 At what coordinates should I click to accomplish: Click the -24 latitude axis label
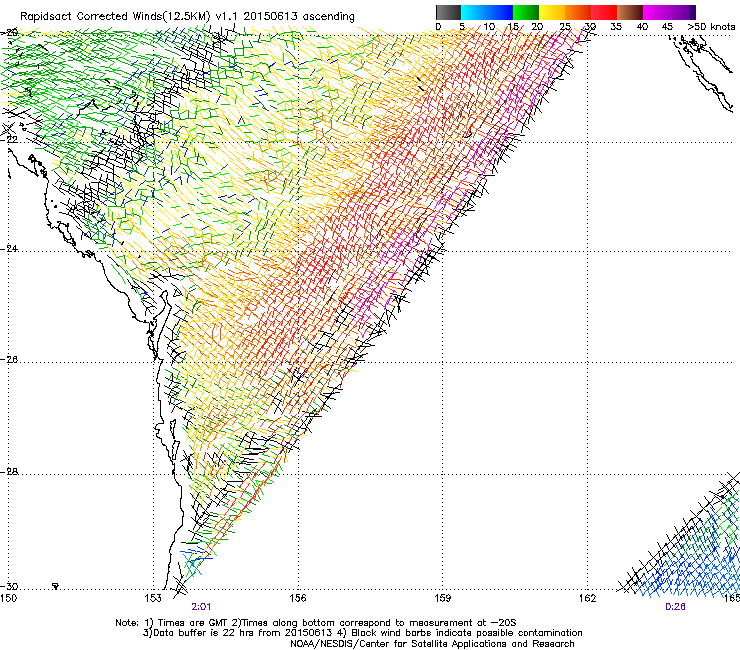[9, 249]
